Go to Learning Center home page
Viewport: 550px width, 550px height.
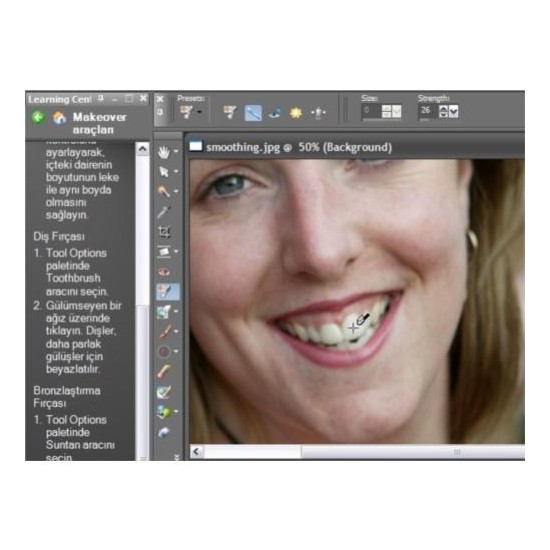(59, 118)
